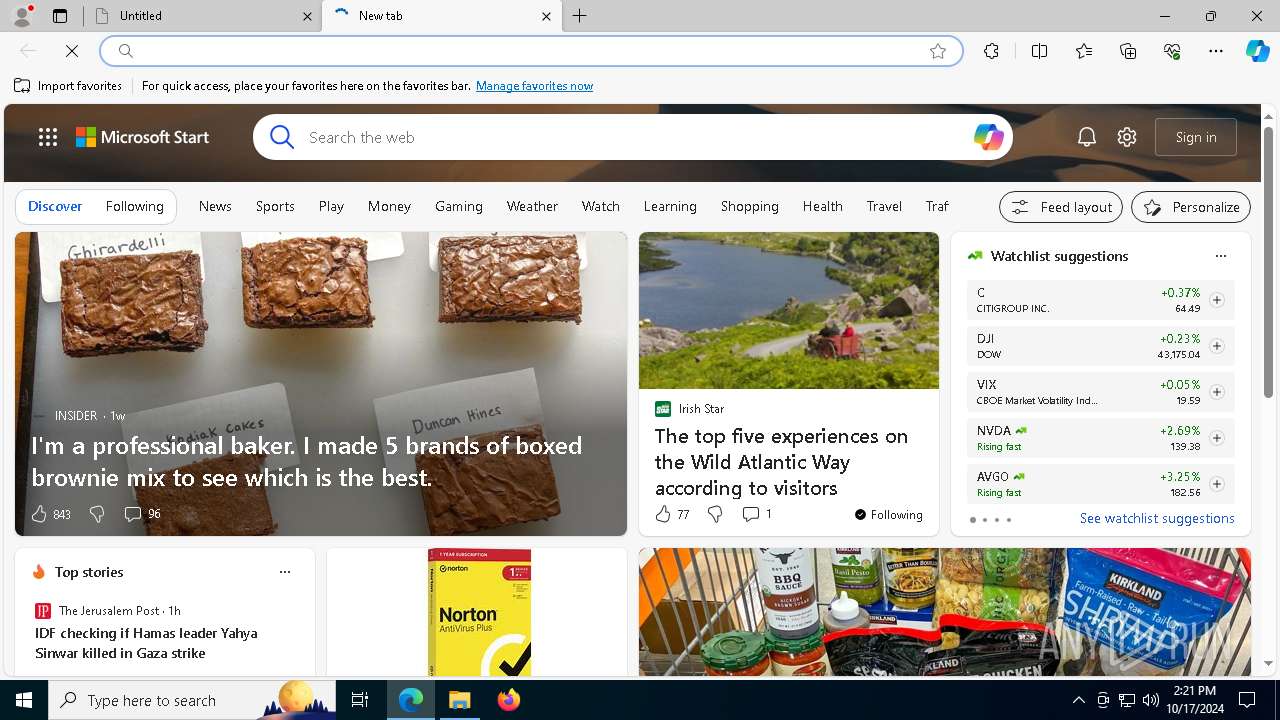1280x720 pixels.
Task: Open the Microsoft apps grid launcher
Action: pyautogui.click(x=48, y=137)
